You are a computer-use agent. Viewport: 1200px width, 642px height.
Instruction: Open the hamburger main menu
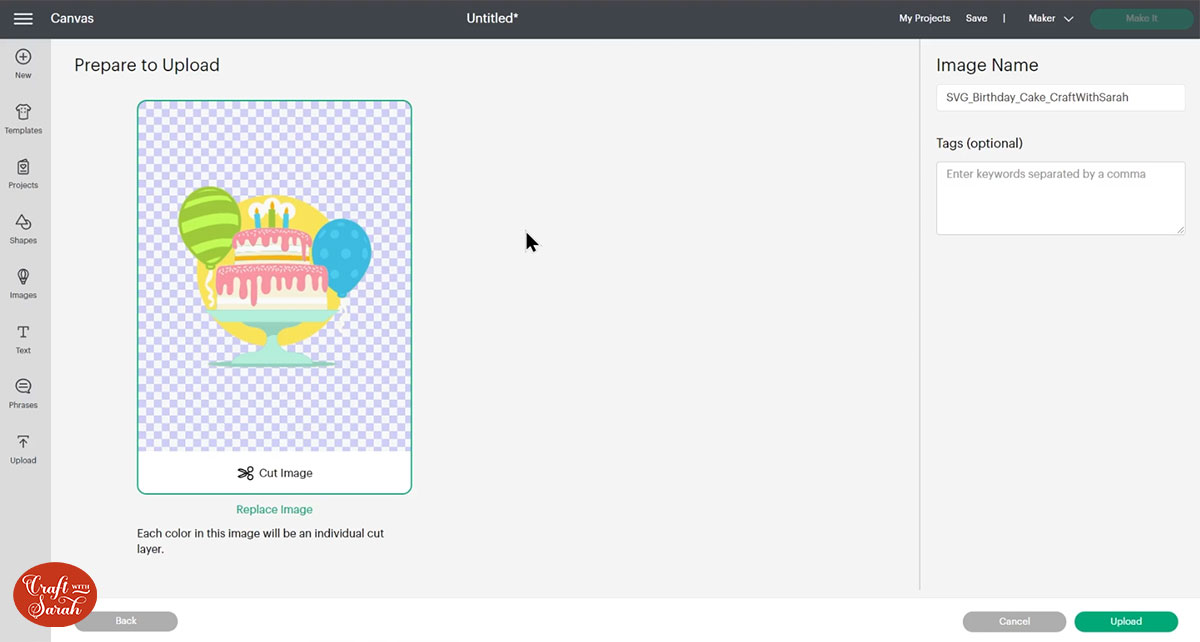point(23,19)
